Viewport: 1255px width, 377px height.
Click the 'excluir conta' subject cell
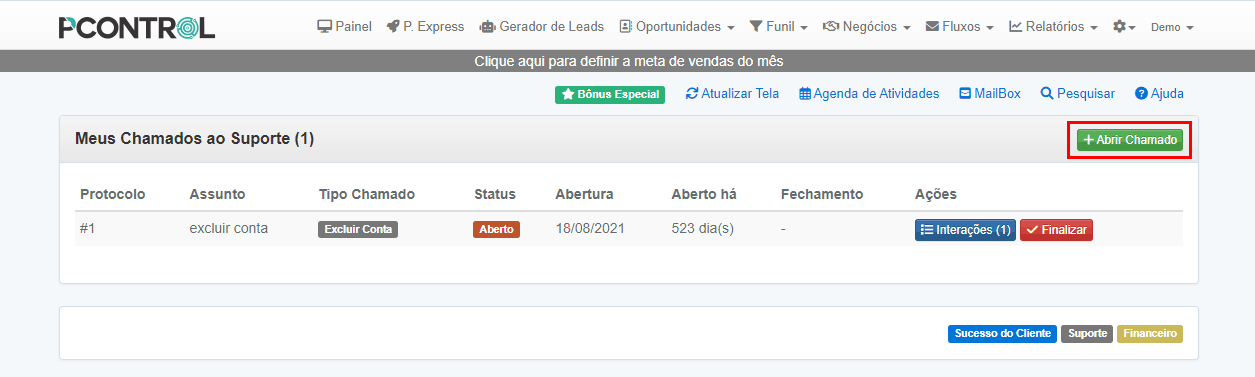click(x=229, y=228)
